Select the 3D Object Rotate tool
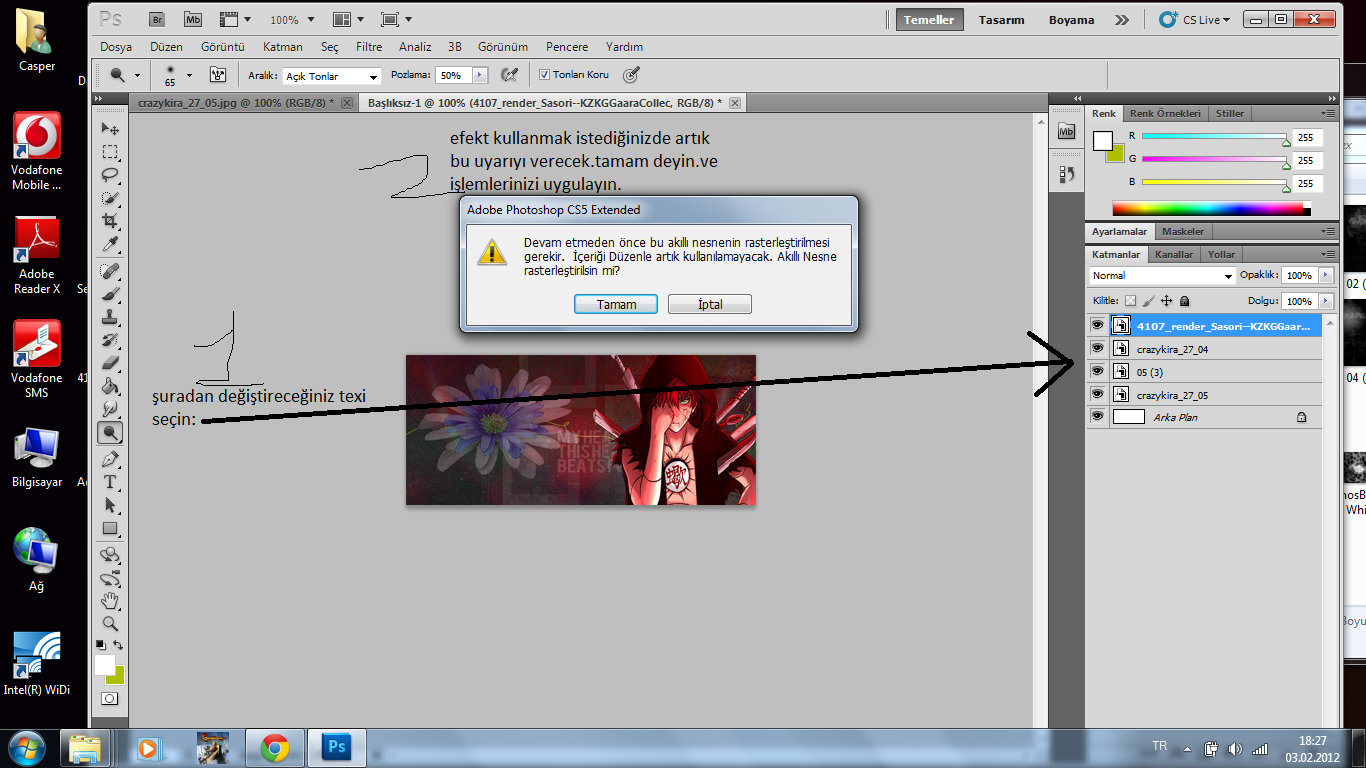 click(x=110, y=555)
